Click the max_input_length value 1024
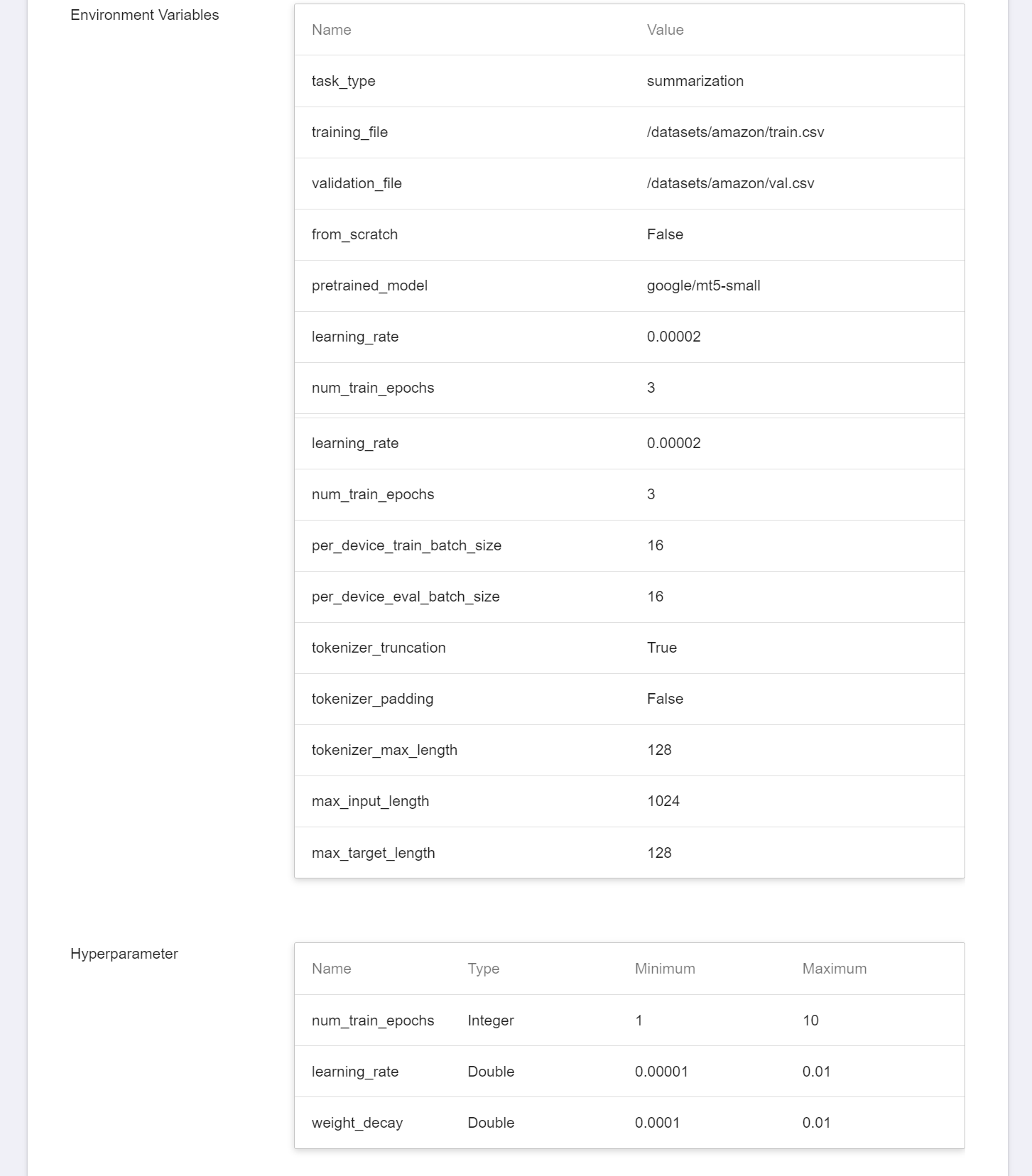This screenshot has height=1176, width=1032. tap(663, 801)
